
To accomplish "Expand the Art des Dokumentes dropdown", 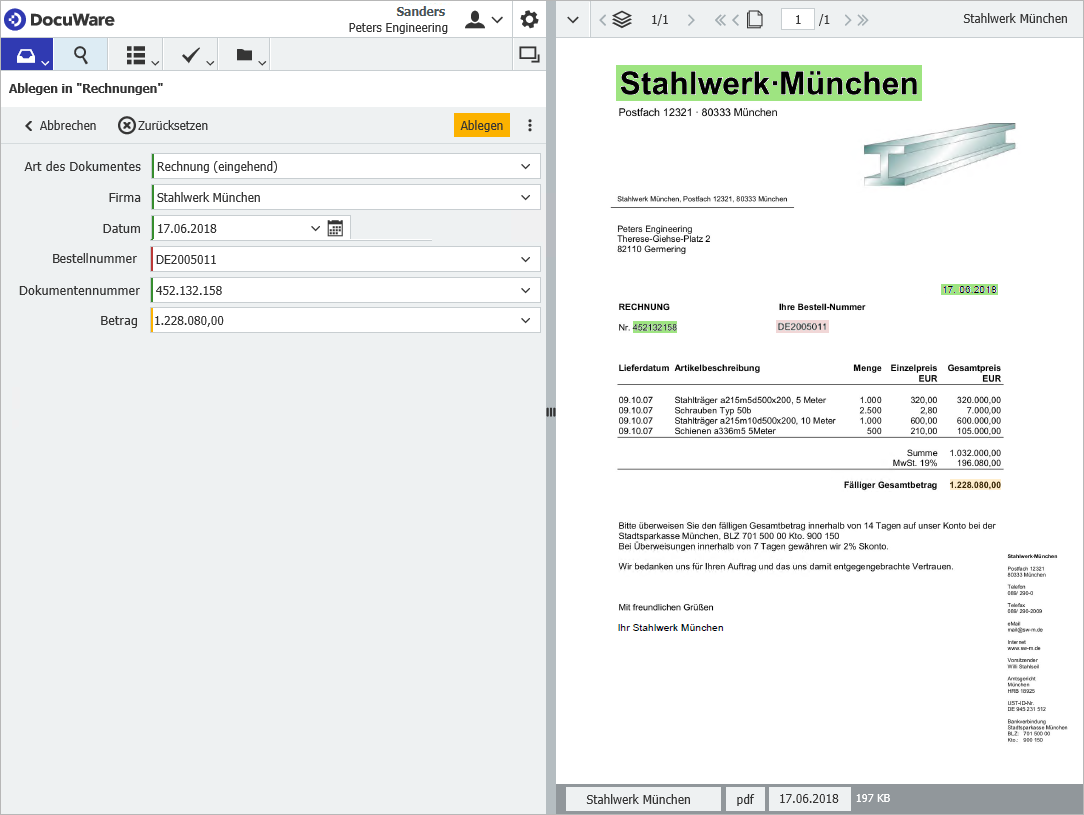I will (527, 166).
